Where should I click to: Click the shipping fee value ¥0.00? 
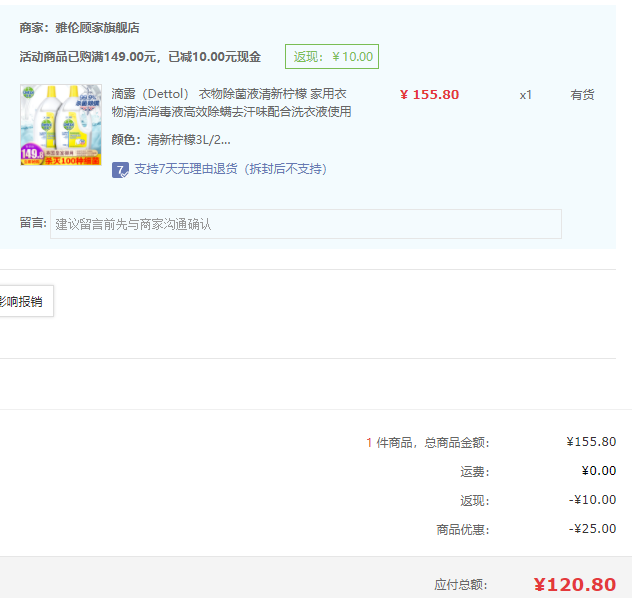click(x=599, y=471)
